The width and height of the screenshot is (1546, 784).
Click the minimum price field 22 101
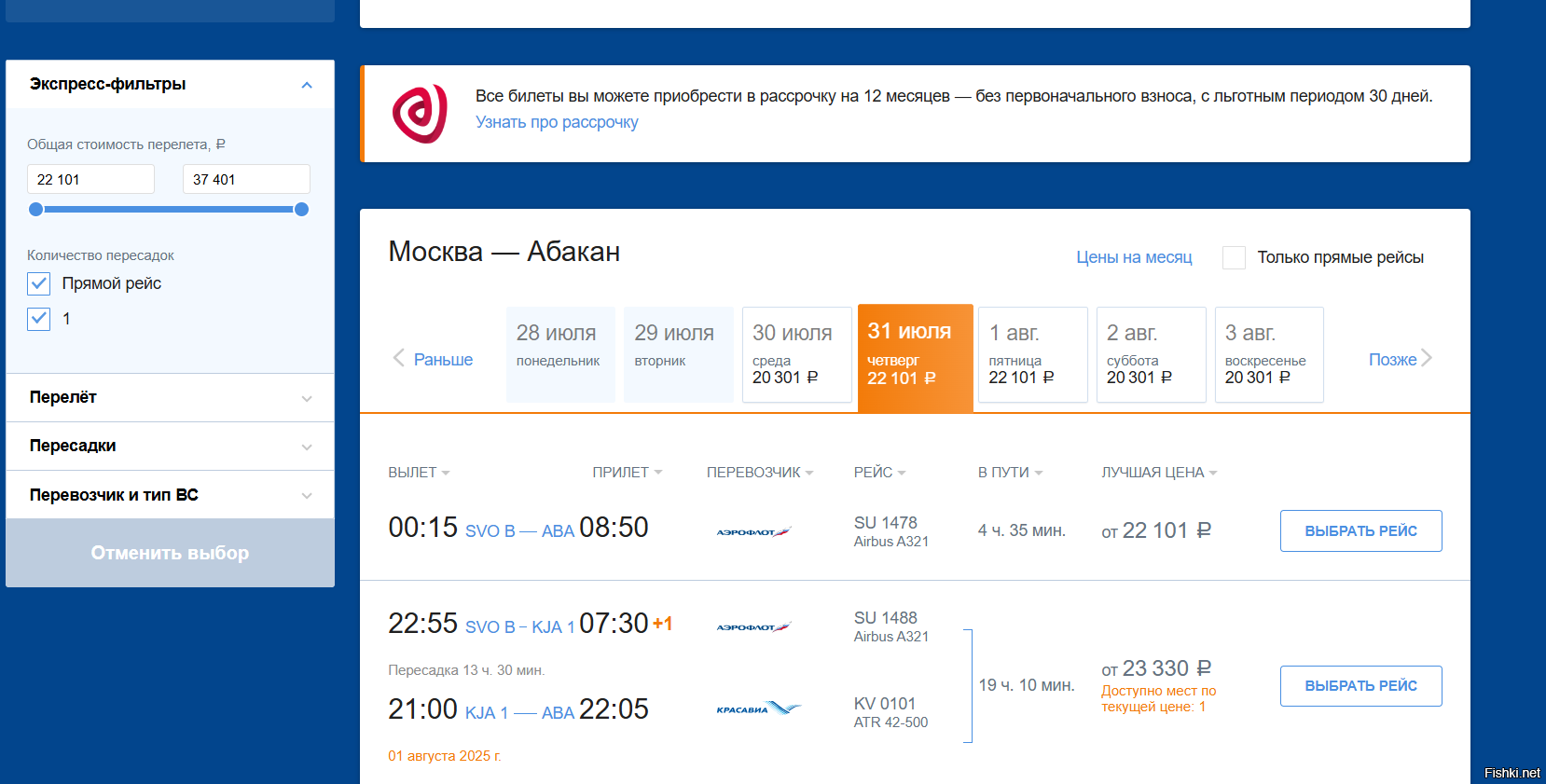(90, 179)
